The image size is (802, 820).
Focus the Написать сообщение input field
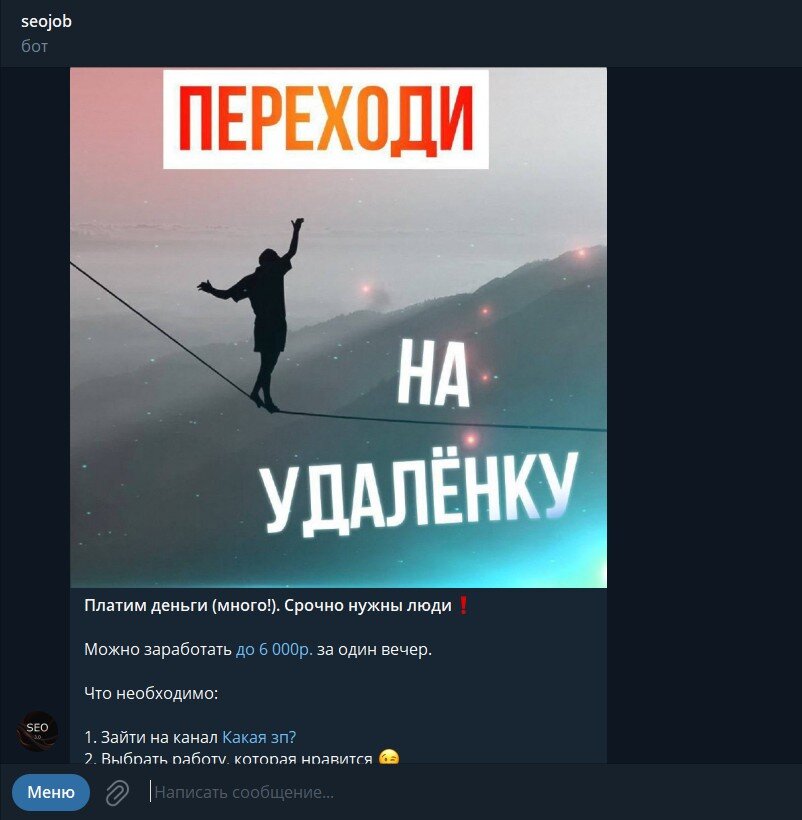(471, 792)
